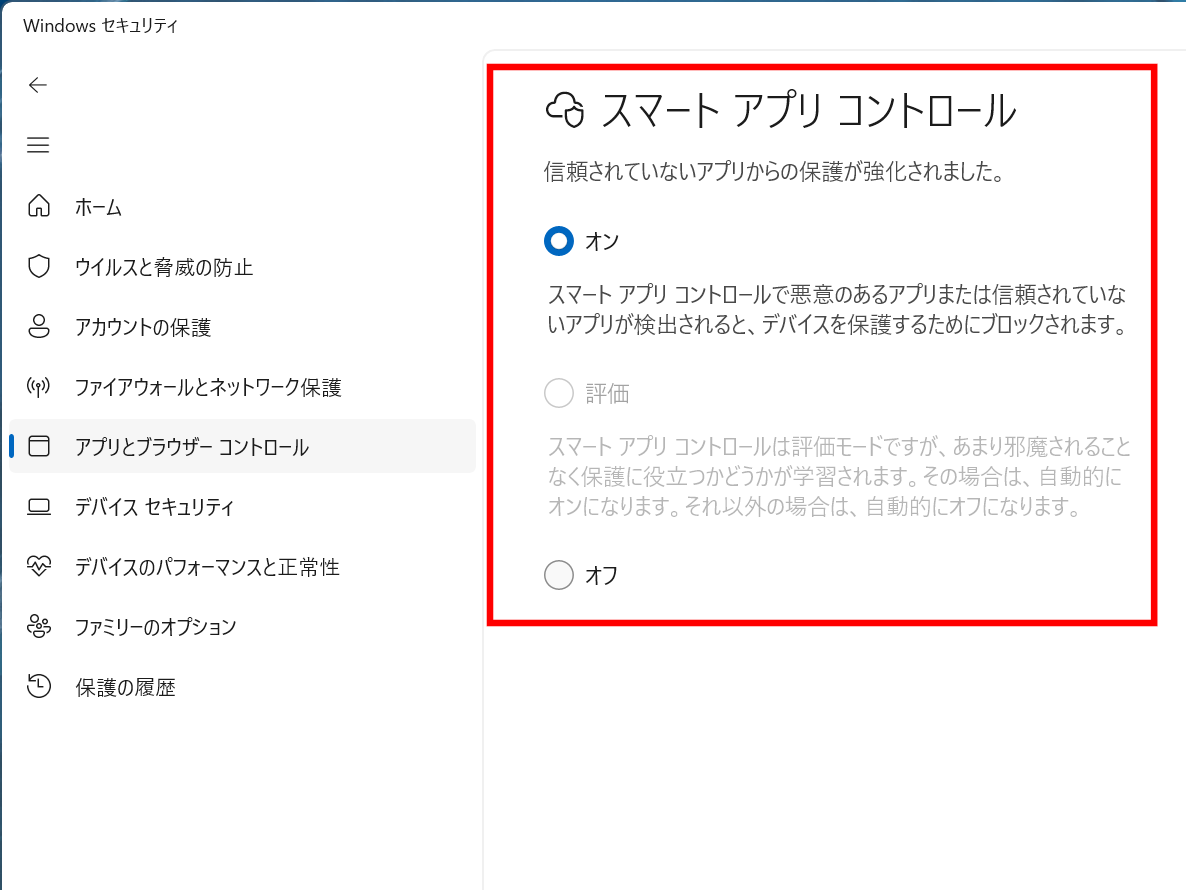Click the app and browser window icon
Screen dimensions: 1186x890
39,446
